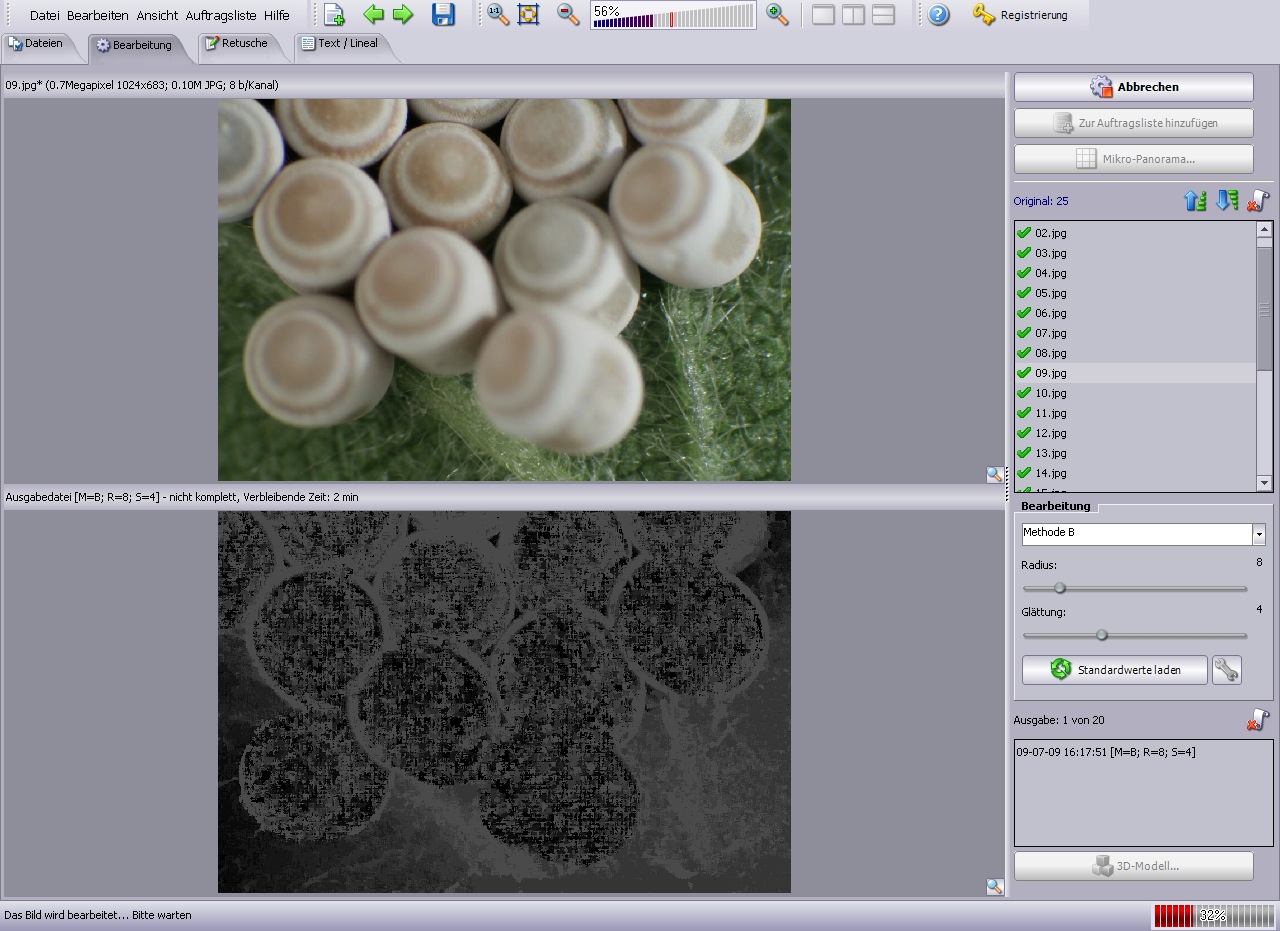This screenshot has width=1280, height=931.
Task: Uncheck the 12.jpg file checkmark
Action: pos(1024,433)
